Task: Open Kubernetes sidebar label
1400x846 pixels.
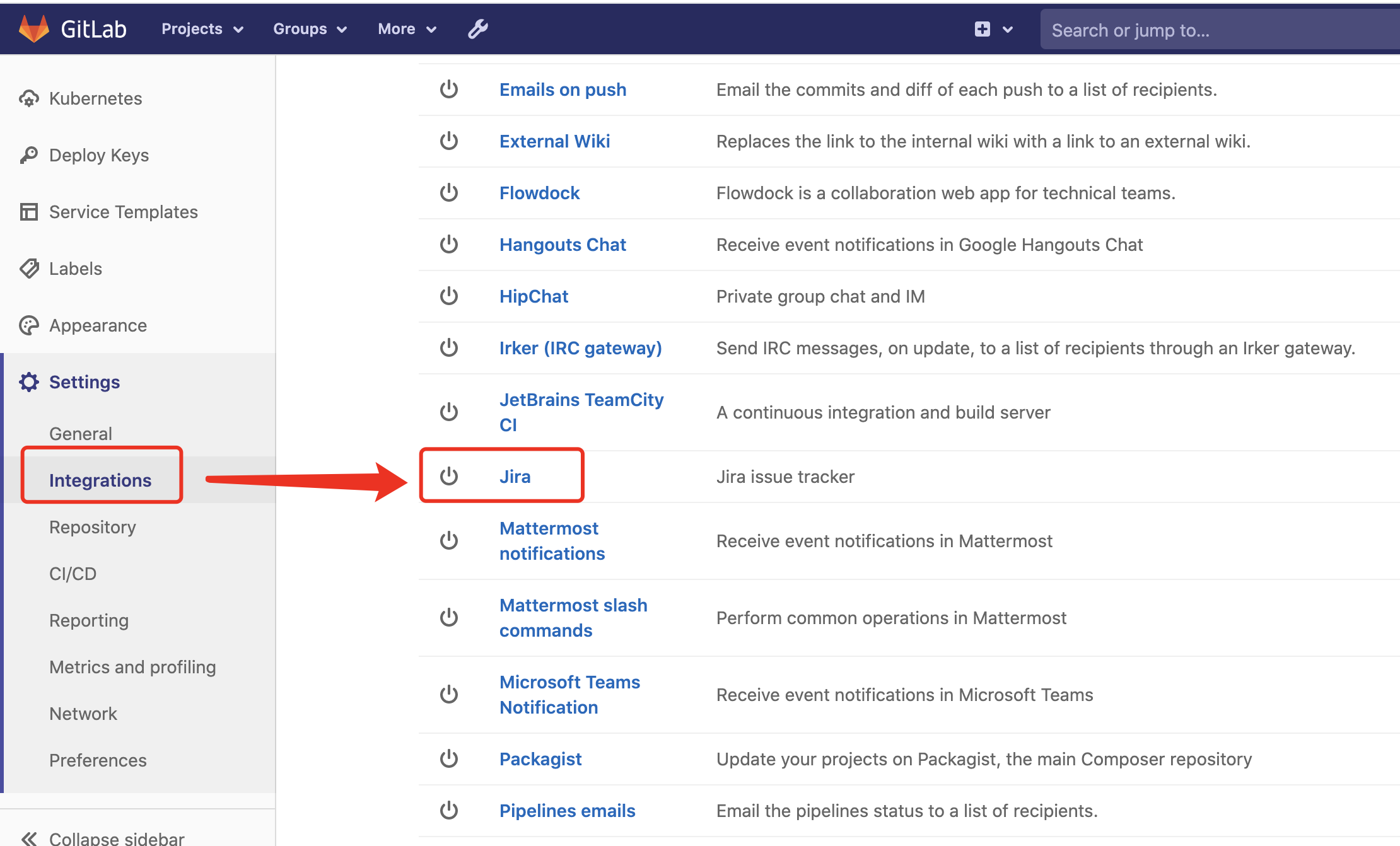Action: pyautogui.click(x=96, y=98)
